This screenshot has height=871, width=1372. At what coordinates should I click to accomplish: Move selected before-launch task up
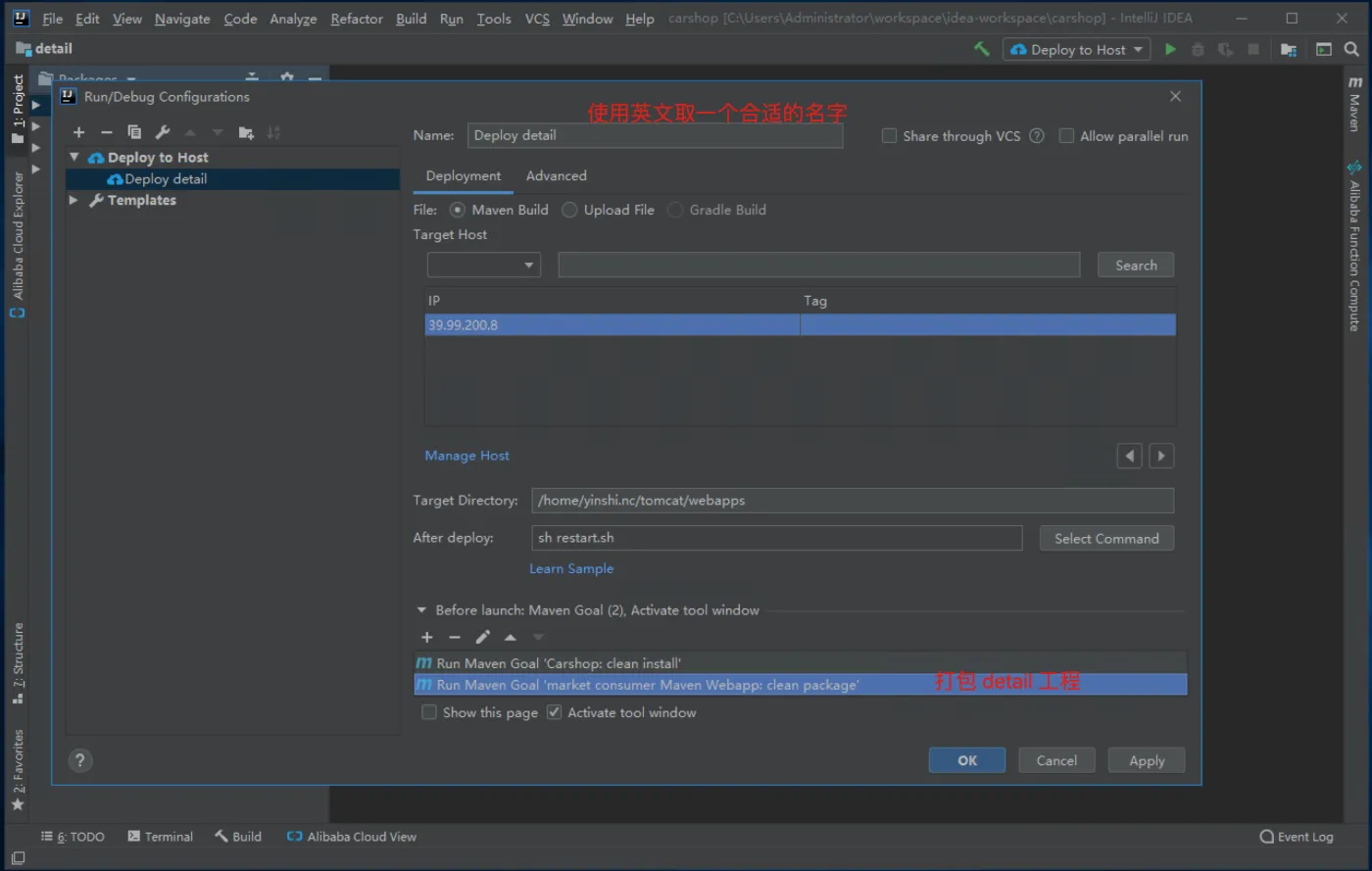coord(511,637)
